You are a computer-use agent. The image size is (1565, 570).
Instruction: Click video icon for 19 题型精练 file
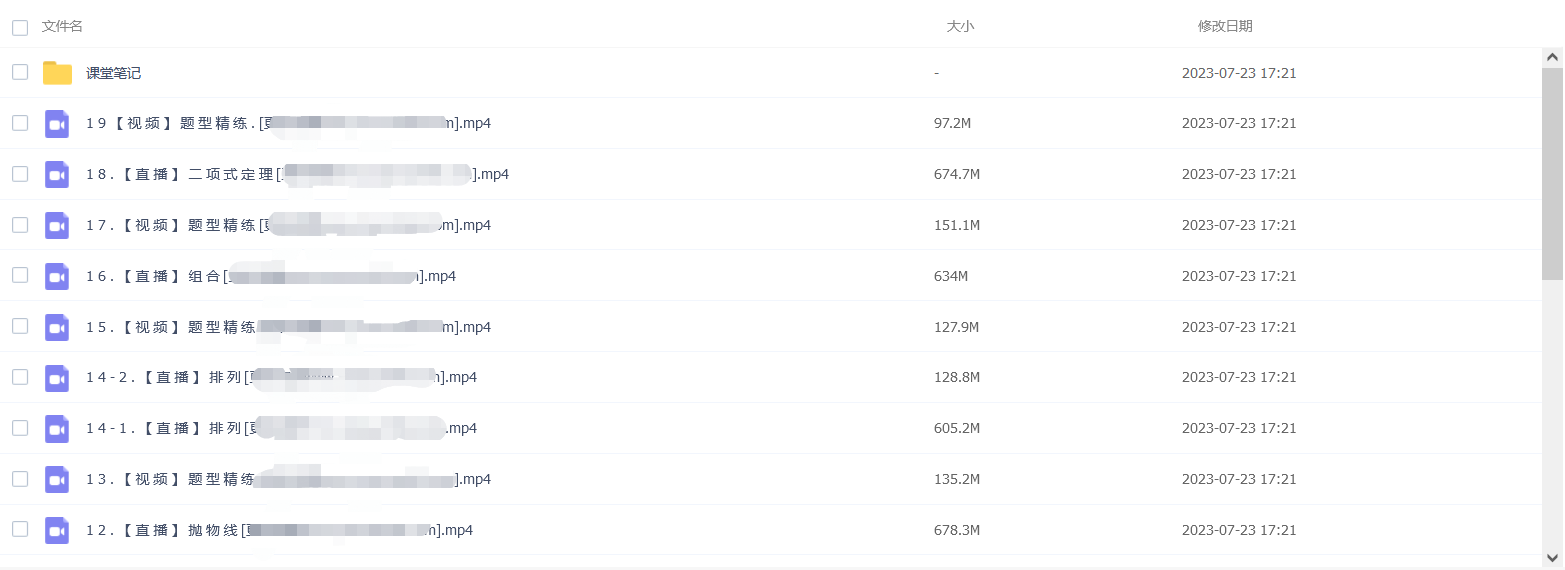(57, 124)
